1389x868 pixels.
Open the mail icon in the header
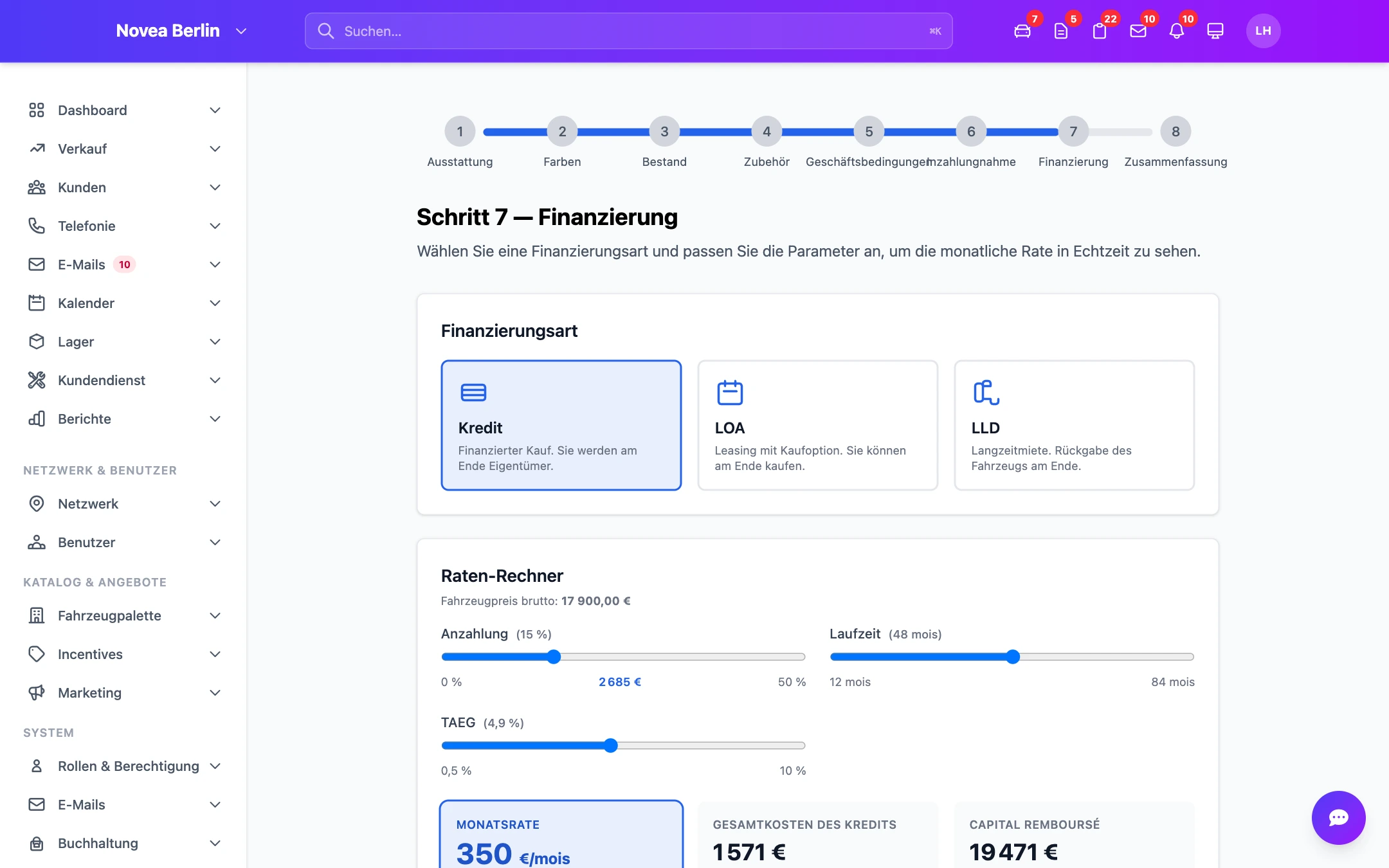tap(1138, 31)
